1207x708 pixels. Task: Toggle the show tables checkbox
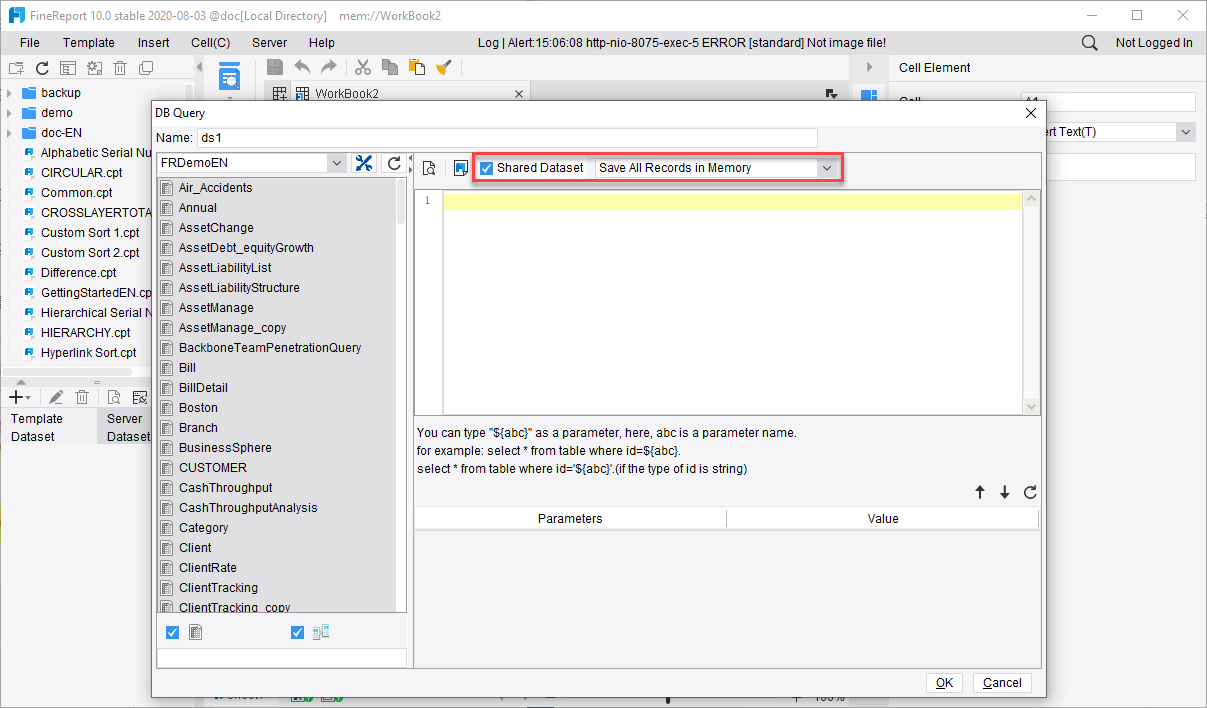coord(173,632)
